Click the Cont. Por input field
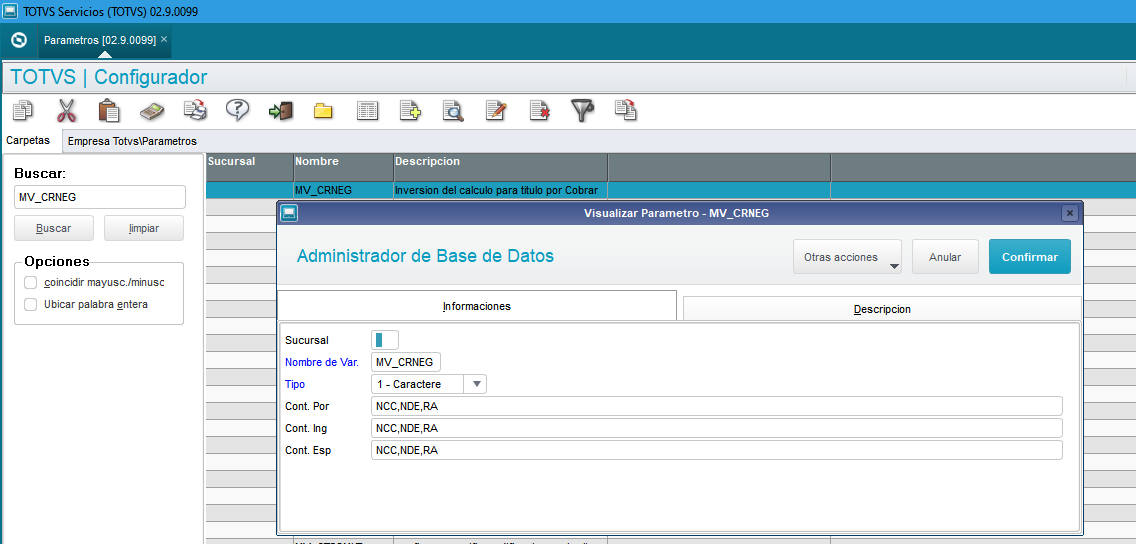1136x544 pixels. [717, 406]
